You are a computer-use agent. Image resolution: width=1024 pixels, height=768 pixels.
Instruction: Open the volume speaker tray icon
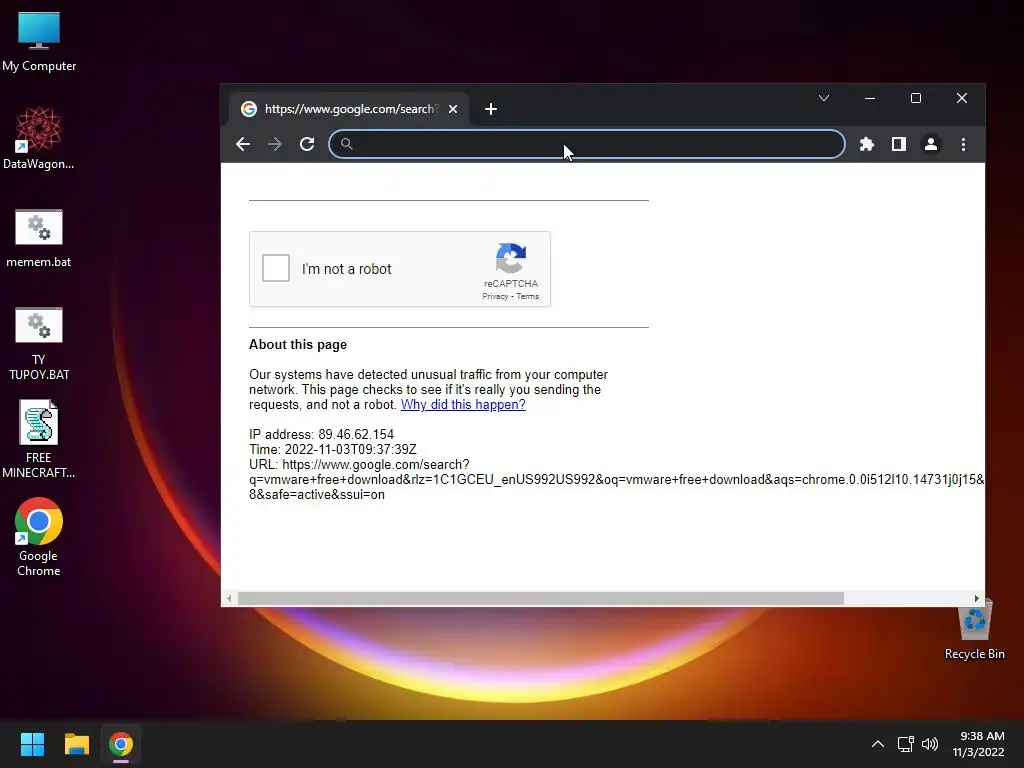930,744
